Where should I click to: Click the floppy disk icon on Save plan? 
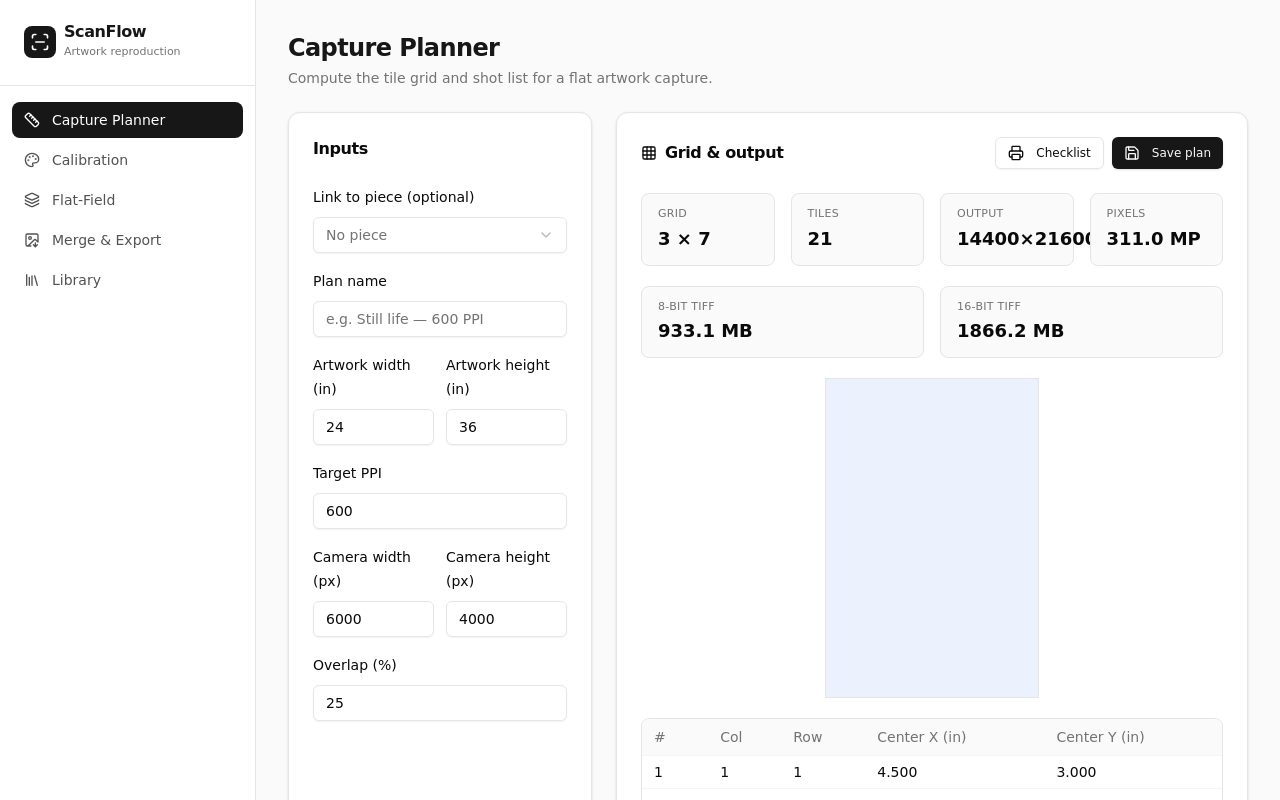[1132, 153]
